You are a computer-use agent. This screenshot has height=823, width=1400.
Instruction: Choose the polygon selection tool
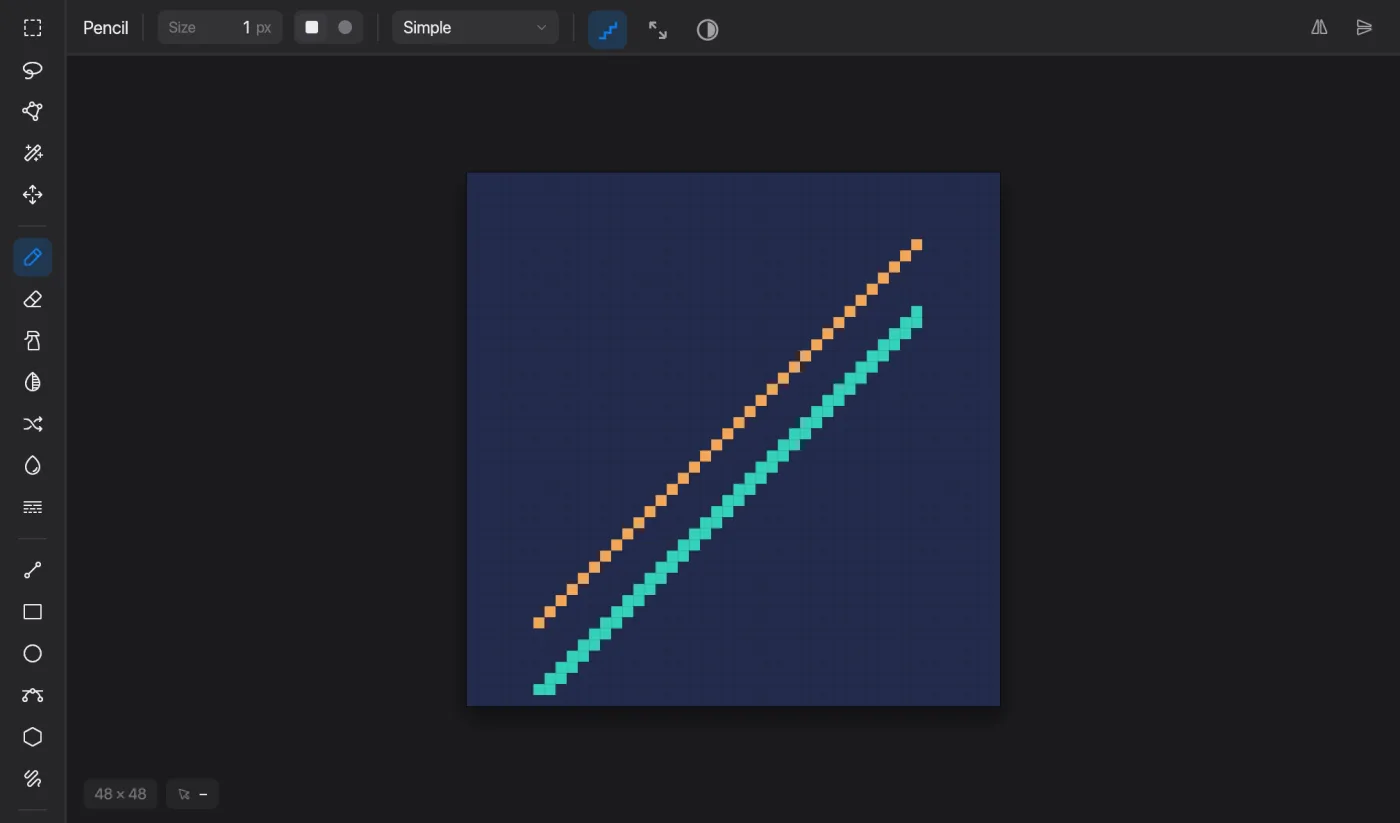(x=33, y=111)
